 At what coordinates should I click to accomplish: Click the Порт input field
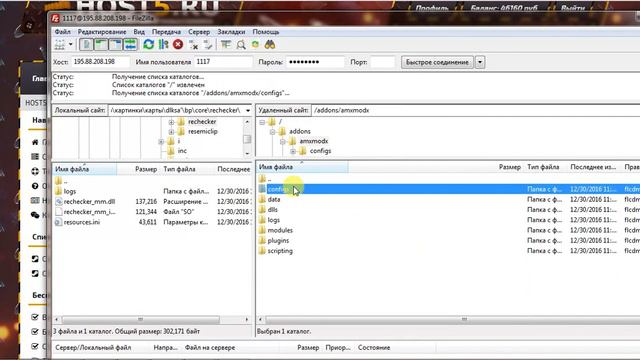point(383,62)
